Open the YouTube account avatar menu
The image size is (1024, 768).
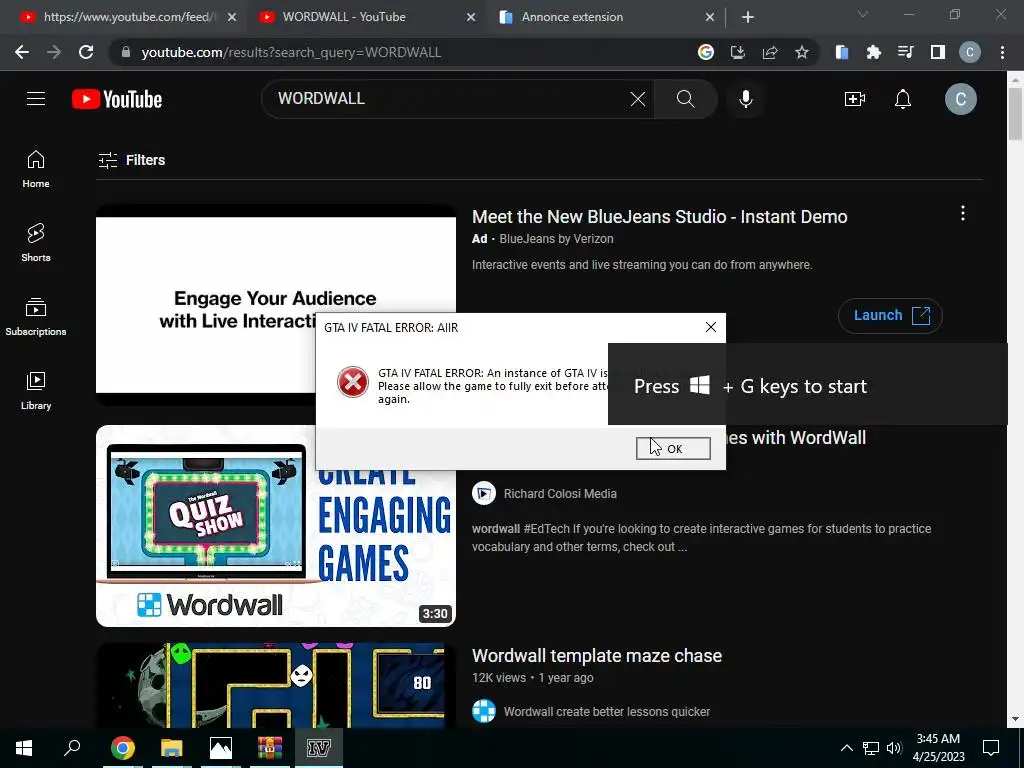point(961,99)
